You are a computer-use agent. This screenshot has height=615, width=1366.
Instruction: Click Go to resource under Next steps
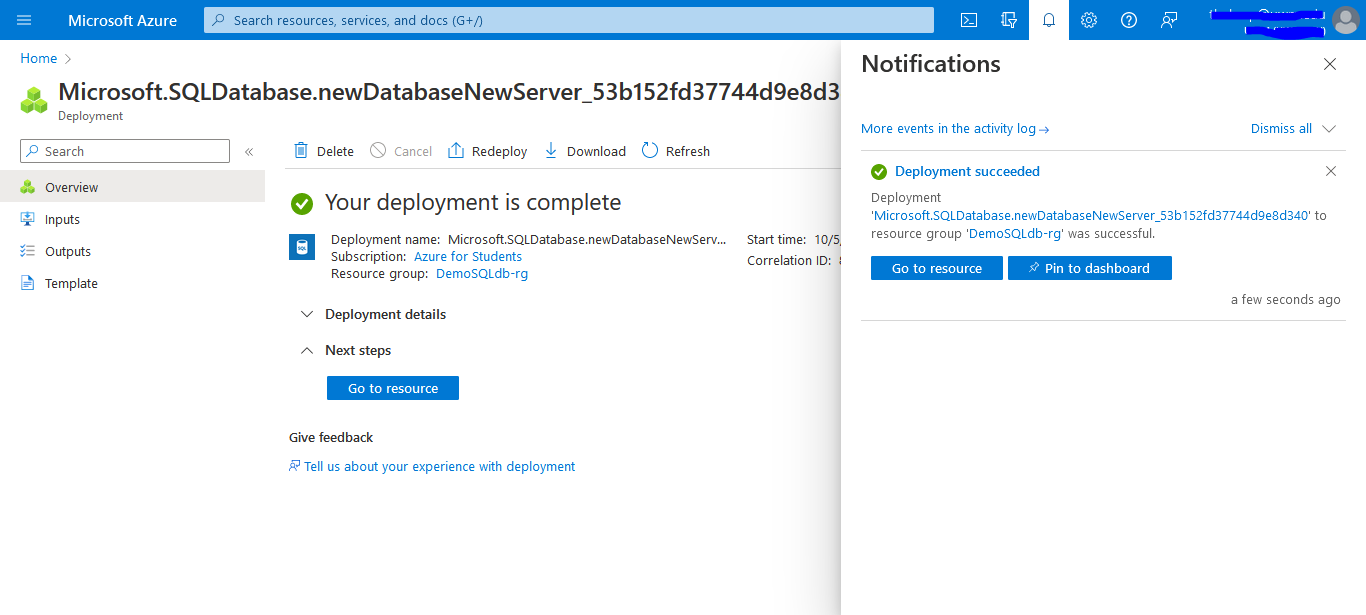pos(393,388)
